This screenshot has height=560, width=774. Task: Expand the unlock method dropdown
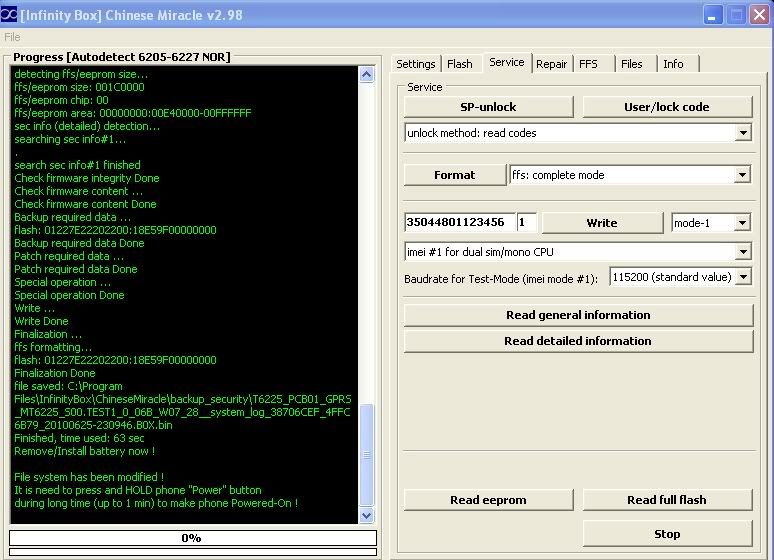coord(742,133)
